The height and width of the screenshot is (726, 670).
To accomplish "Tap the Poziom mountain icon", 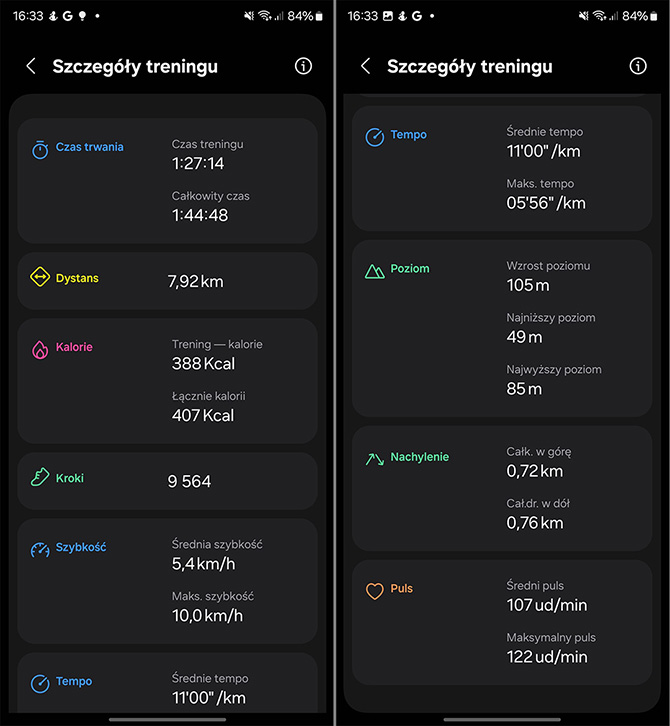I will point(375,271).
